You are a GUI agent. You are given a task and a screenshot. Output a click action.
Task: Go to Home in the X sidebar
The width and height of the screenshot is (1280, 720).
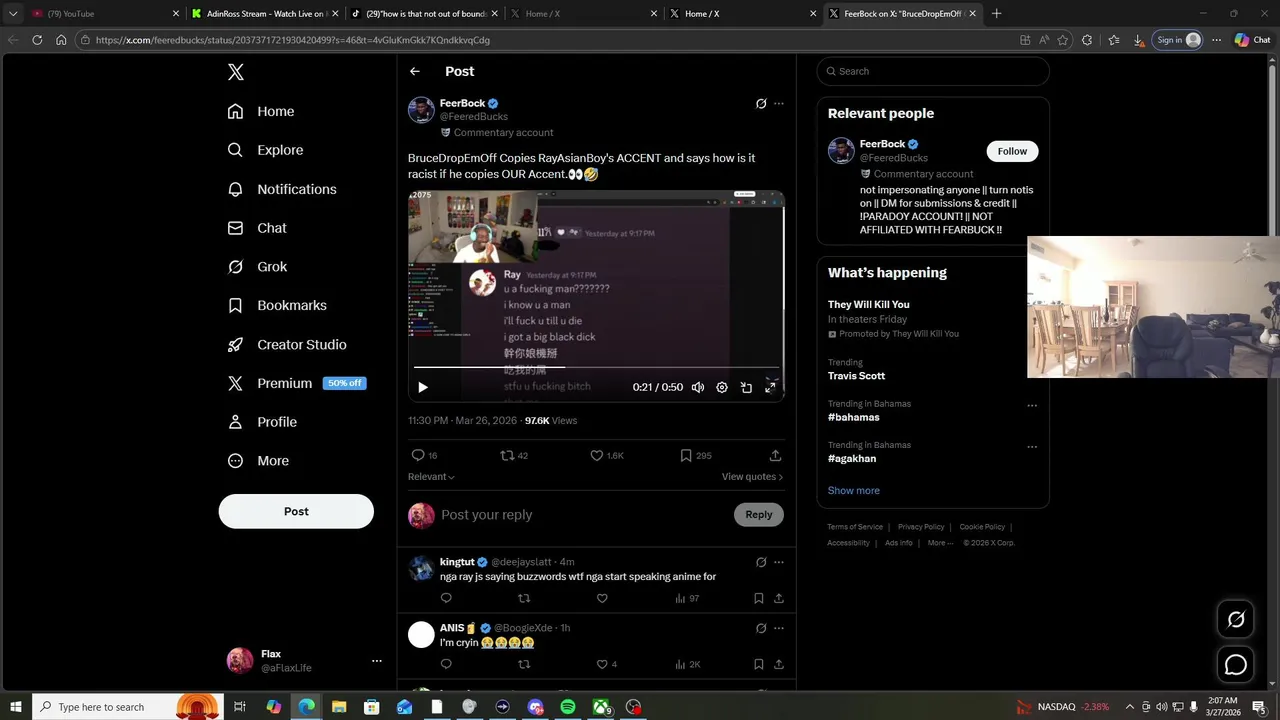coord(261,111)
